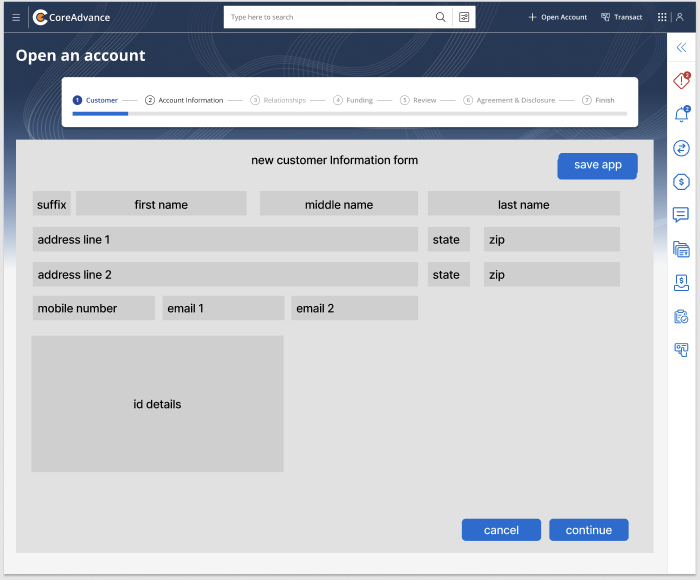Image resolution: width=700 pixels, height=580 pixels.
Task: Click Open Account in header
Action: 558,17
